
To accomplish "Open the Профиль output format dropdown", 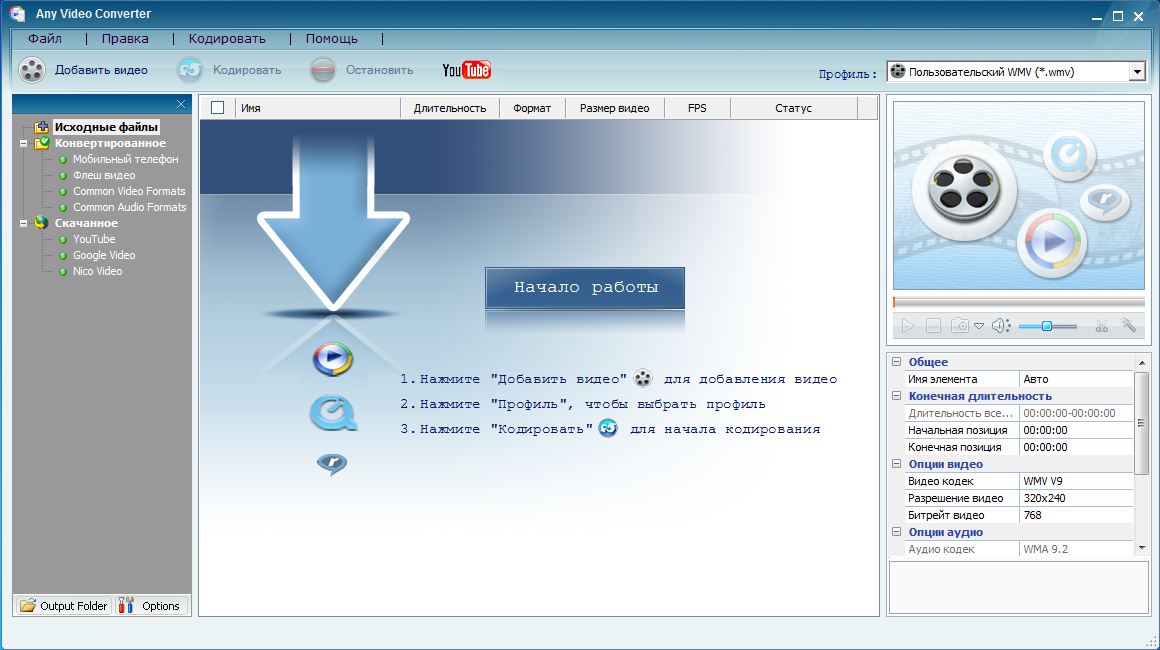I will click(x=1136, y=72).
